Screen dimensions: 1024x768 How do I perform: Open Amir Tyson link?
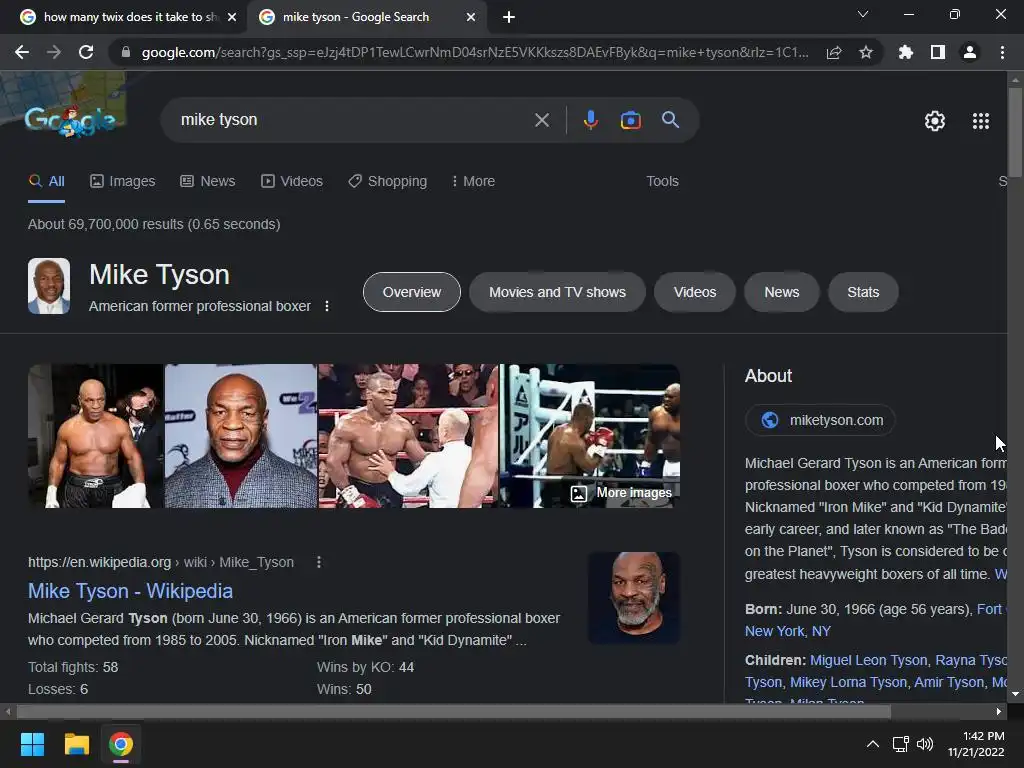[949, 682]
